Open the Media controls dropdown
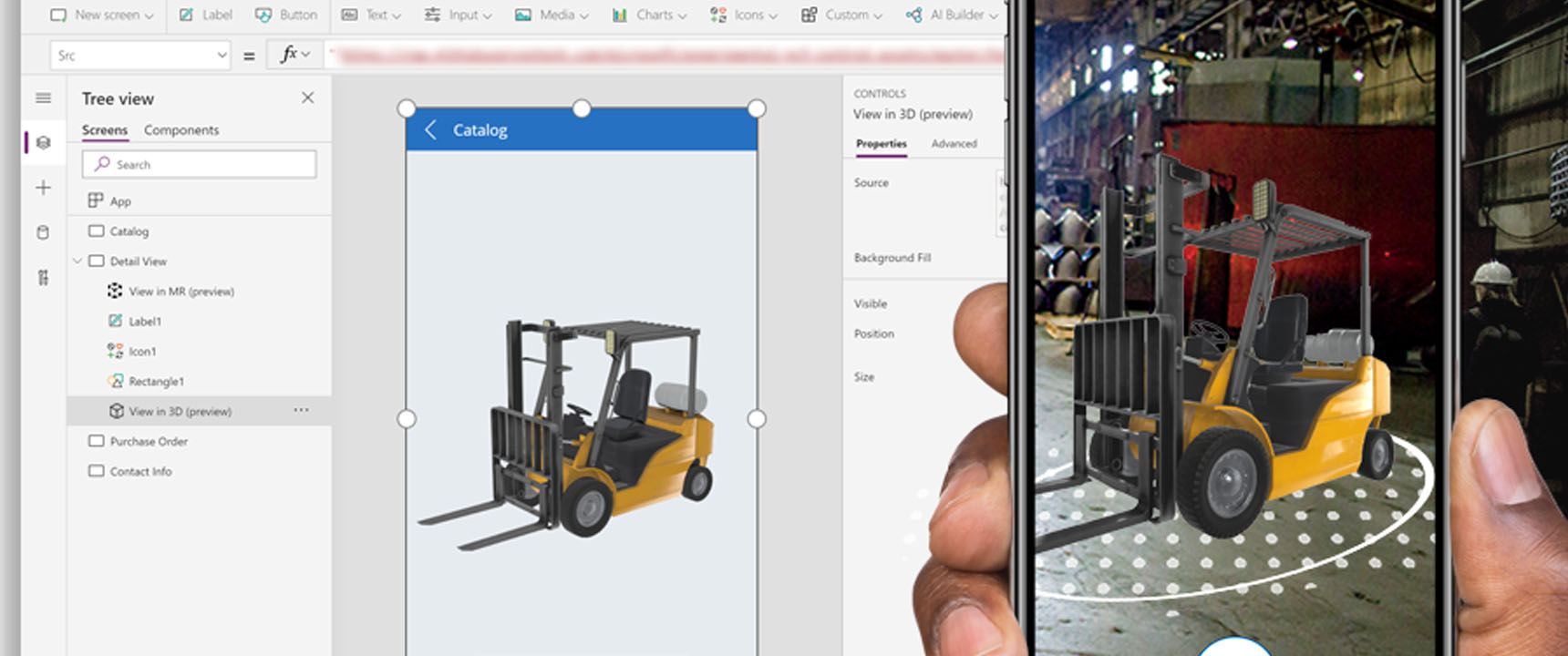Viewport: 1568px width, 656px height. (552, 15)
